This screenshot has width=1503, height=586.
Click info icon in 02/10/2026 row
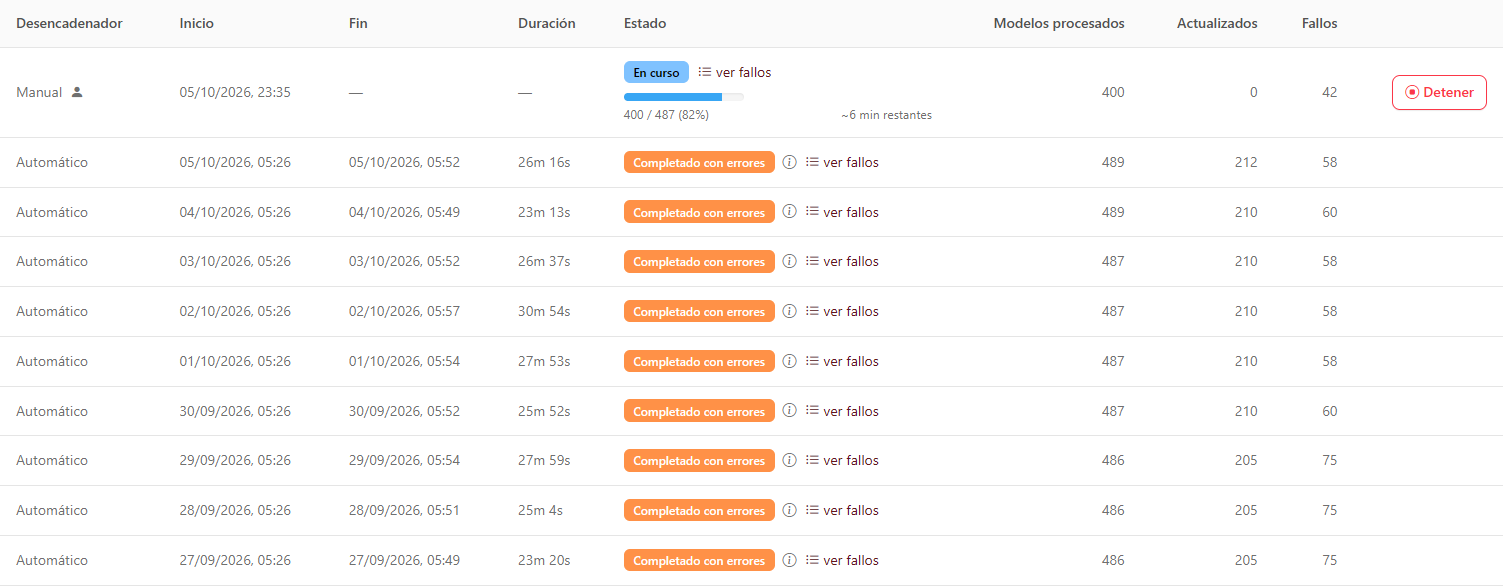[x=789, y=311]
